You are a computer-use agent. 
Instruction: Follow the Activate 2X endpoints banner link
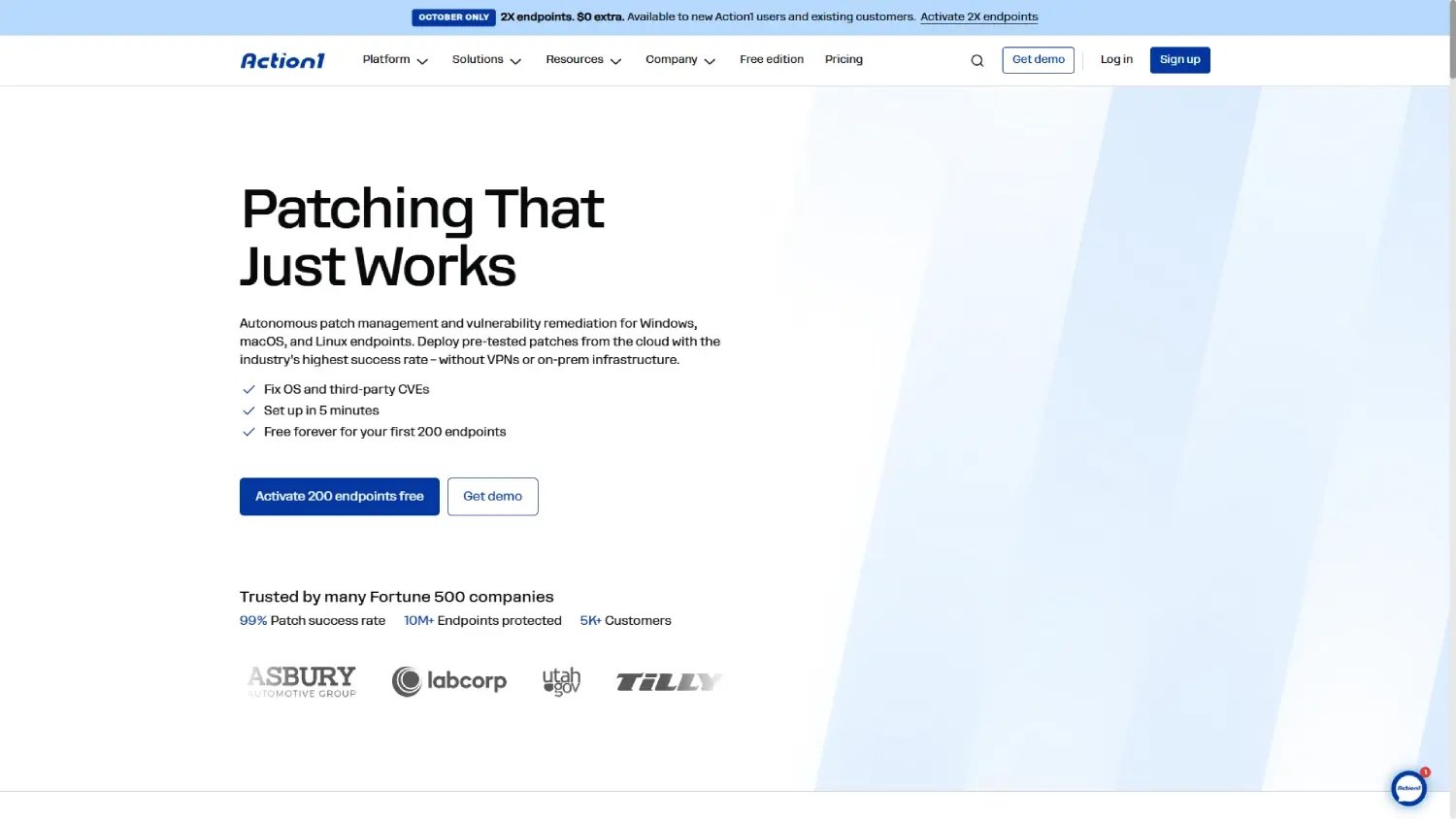(979, 16)
